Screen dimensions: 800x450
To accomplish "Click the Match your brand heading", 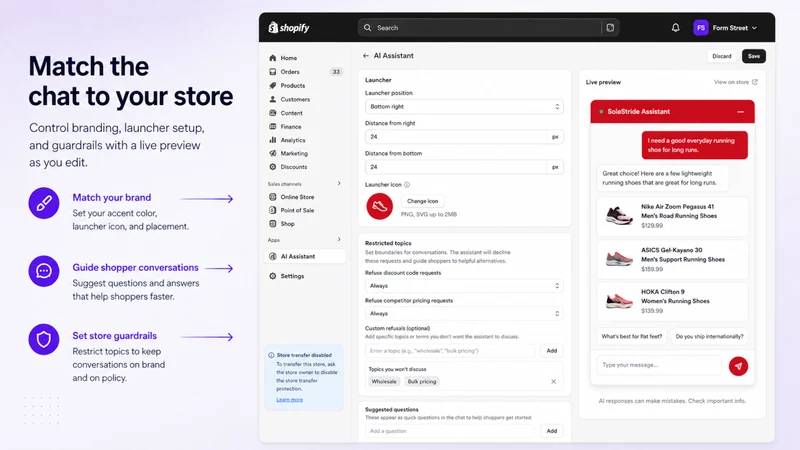I will [x=112, y=197].
